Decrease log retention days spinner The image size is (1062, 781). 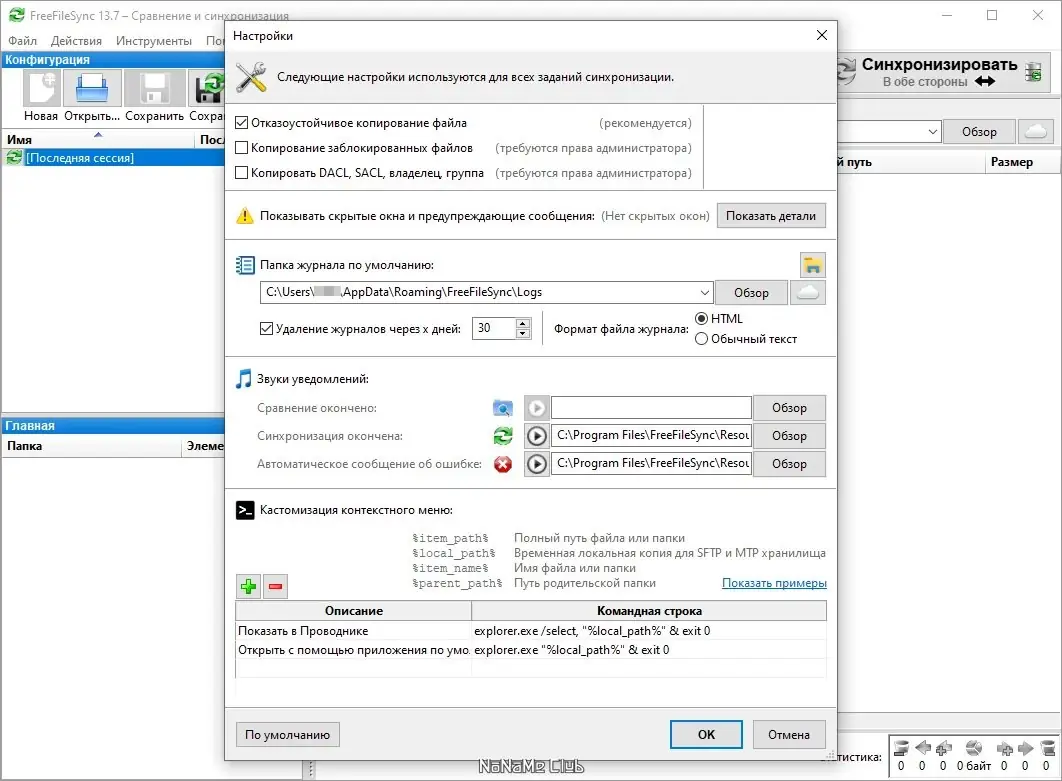(522, 333)
